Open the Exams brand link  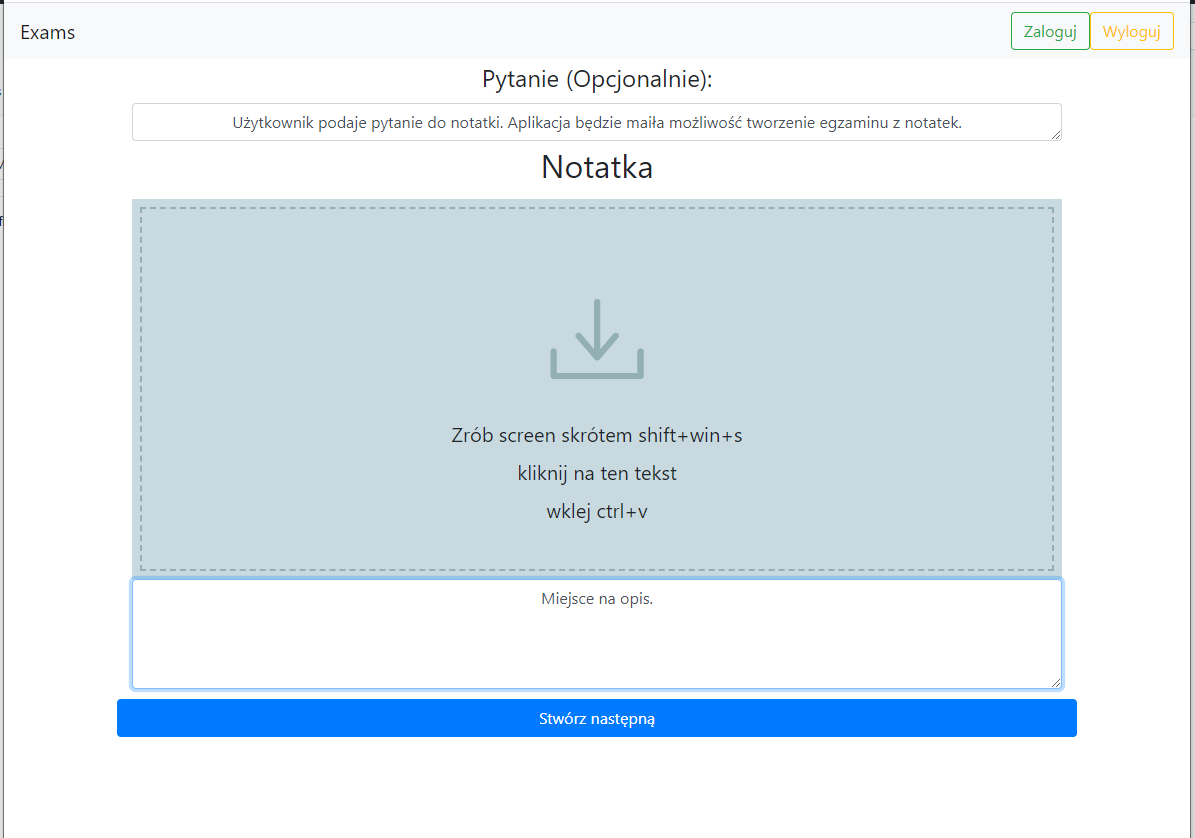(47, 31)
